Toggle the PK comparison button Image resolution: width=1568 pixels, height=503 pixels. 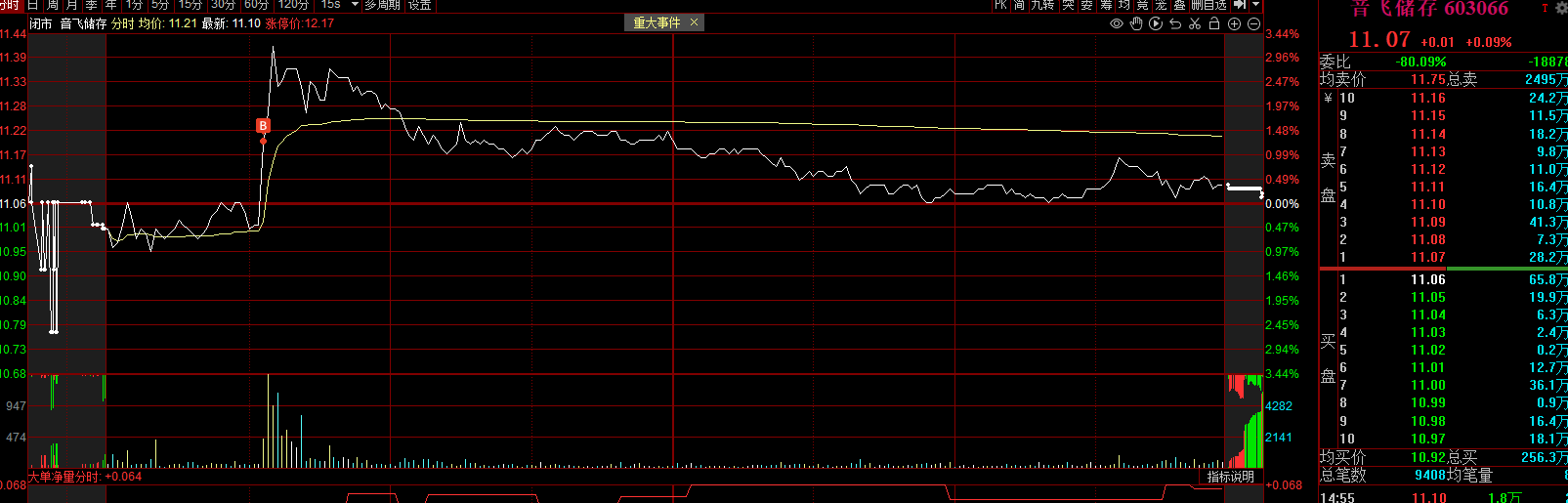pyautogui.click(x=1000, y=5)
